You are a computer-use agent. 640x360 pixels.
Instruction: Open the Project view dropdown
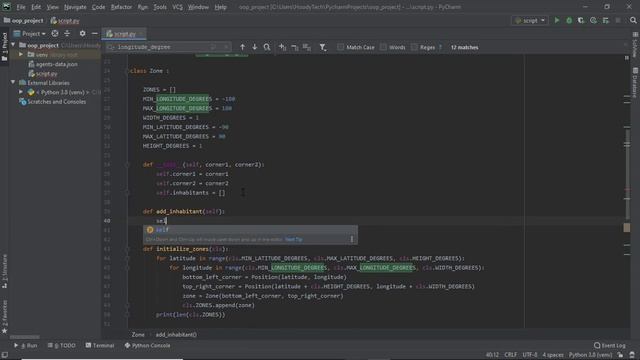pyautogui.click(x=29, y=33)
